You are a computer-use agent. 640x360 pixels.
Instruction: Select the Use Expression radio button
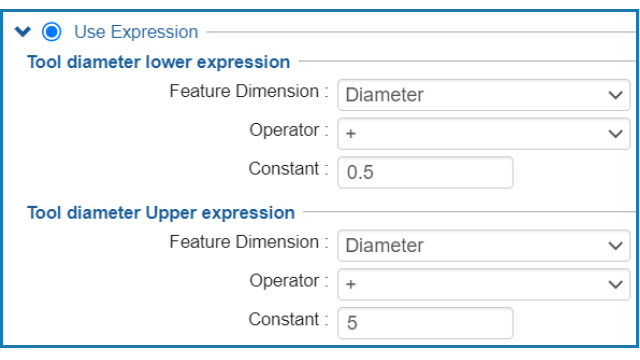point(52,31)
